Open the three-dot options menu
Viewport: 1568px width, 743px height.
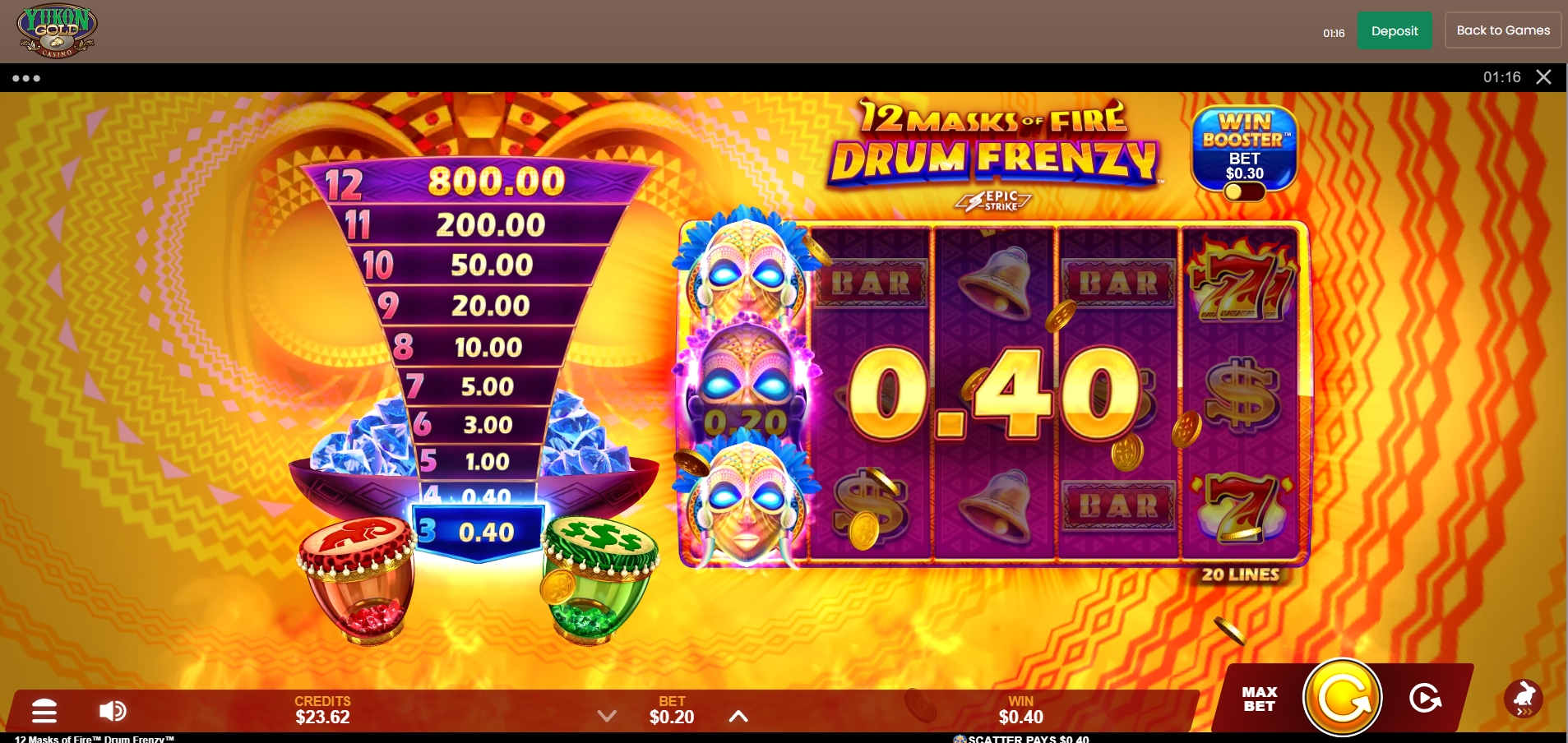26,78
